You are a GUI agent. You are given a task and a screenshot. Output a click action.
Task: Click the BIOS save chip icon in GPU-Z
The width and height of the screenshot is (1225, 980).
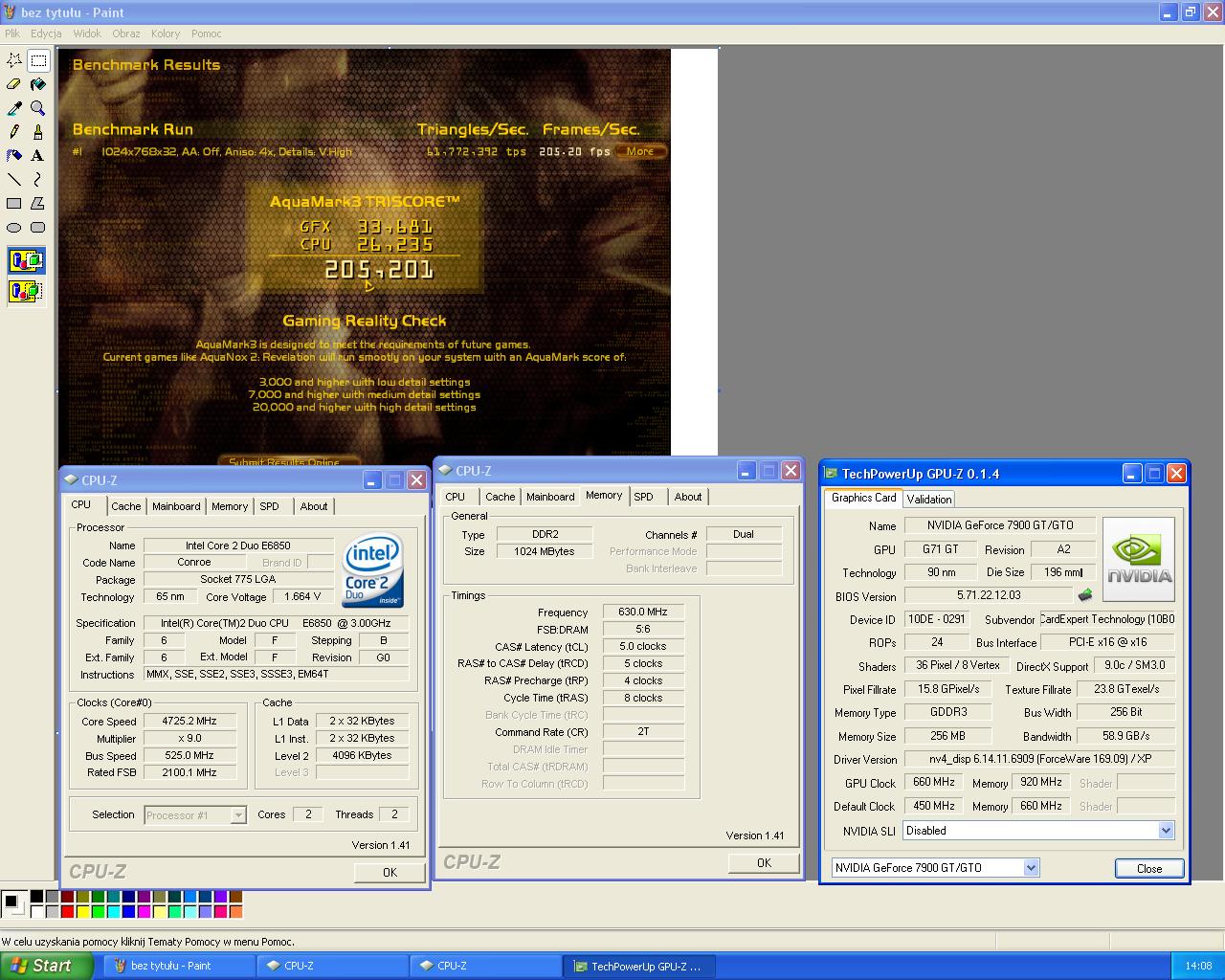(x=1085, y=595)
